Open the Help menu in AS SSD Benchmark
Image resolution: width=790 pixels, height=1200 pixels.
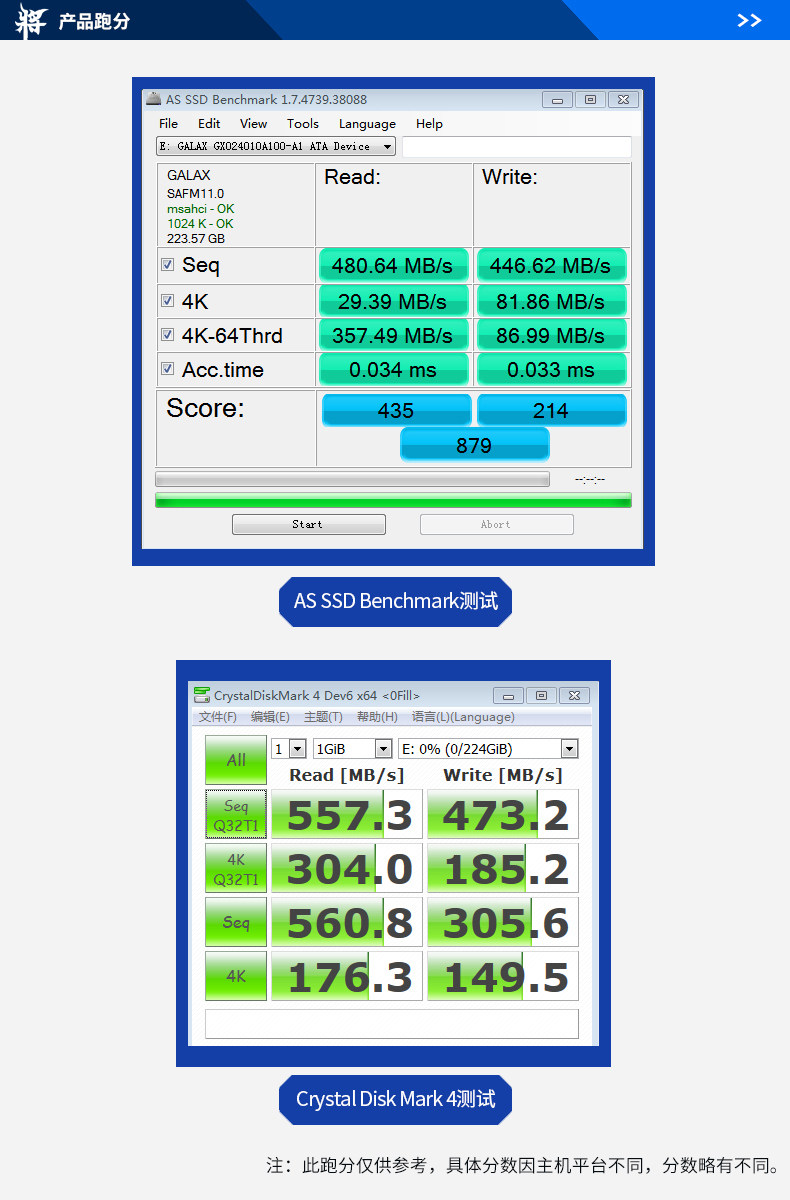[429, 124]
